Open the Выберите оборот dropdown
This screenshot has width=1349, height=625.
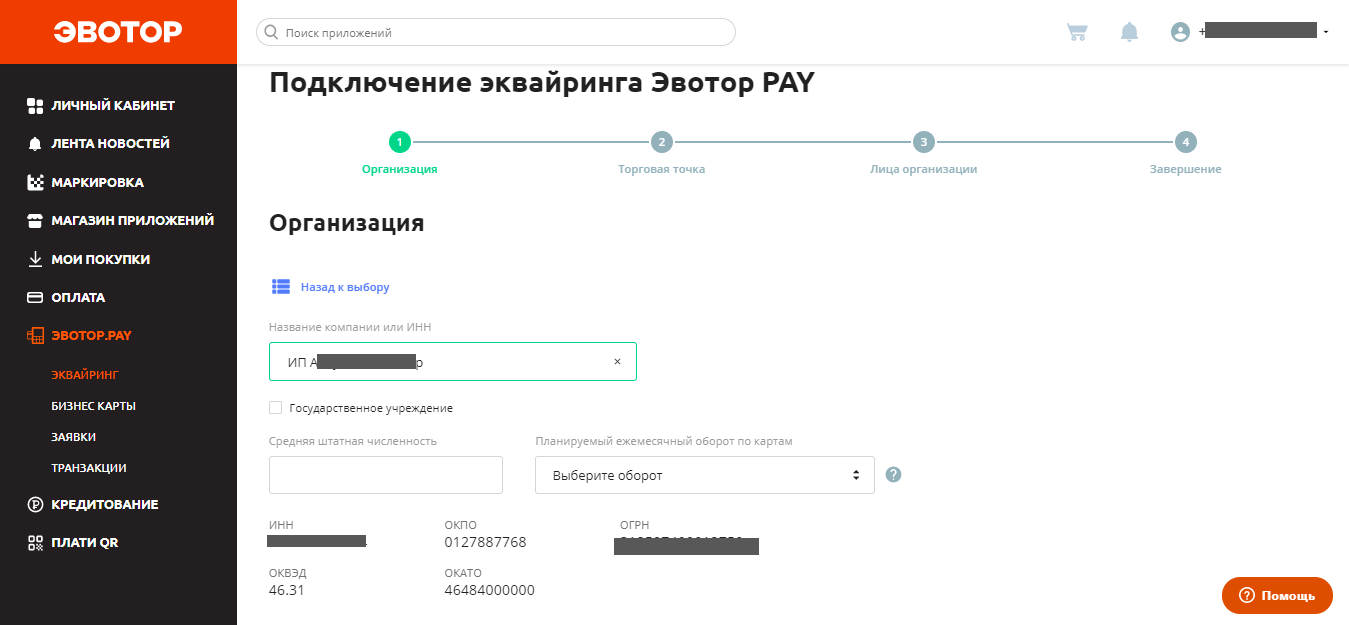pyautogui.click(x=705, y=475)
